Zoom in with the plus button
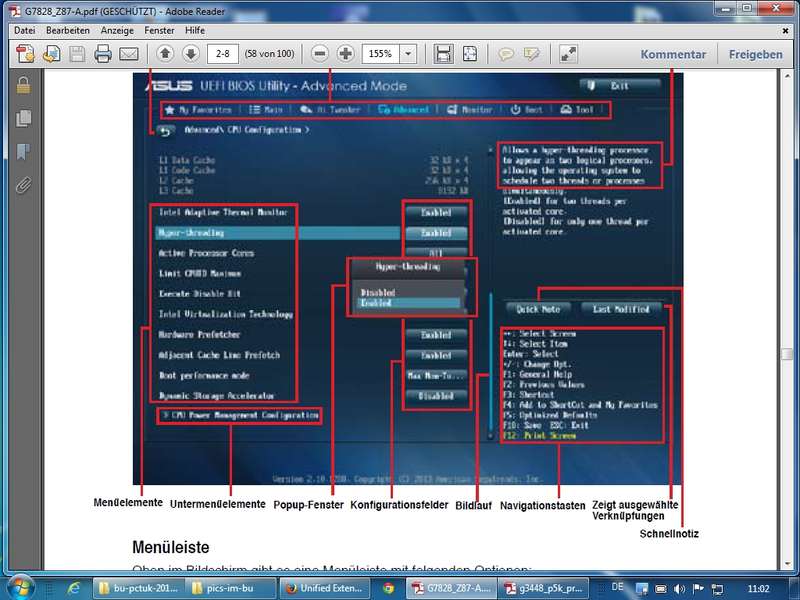The height and width of the screenshot is (600, 800). 345,54
